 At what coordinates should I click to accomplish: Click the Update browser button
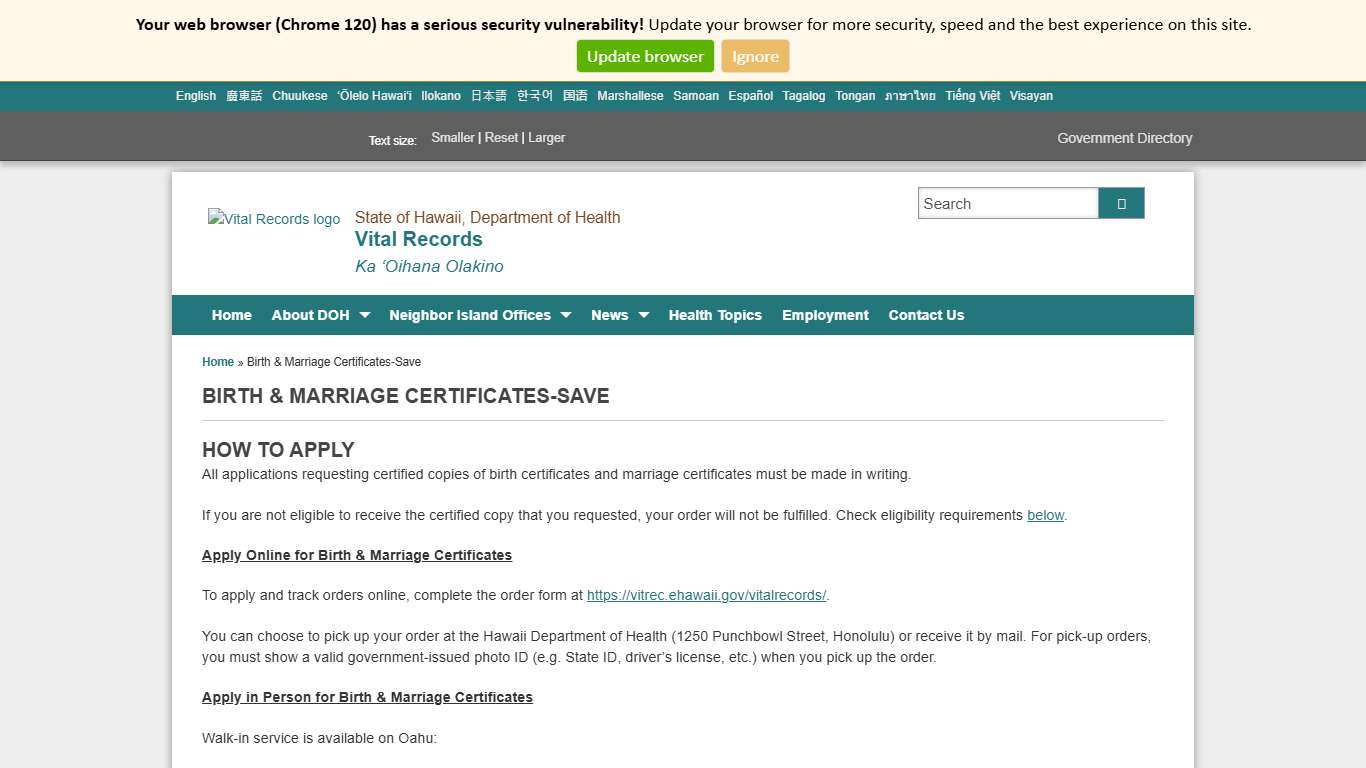point(644,56)
